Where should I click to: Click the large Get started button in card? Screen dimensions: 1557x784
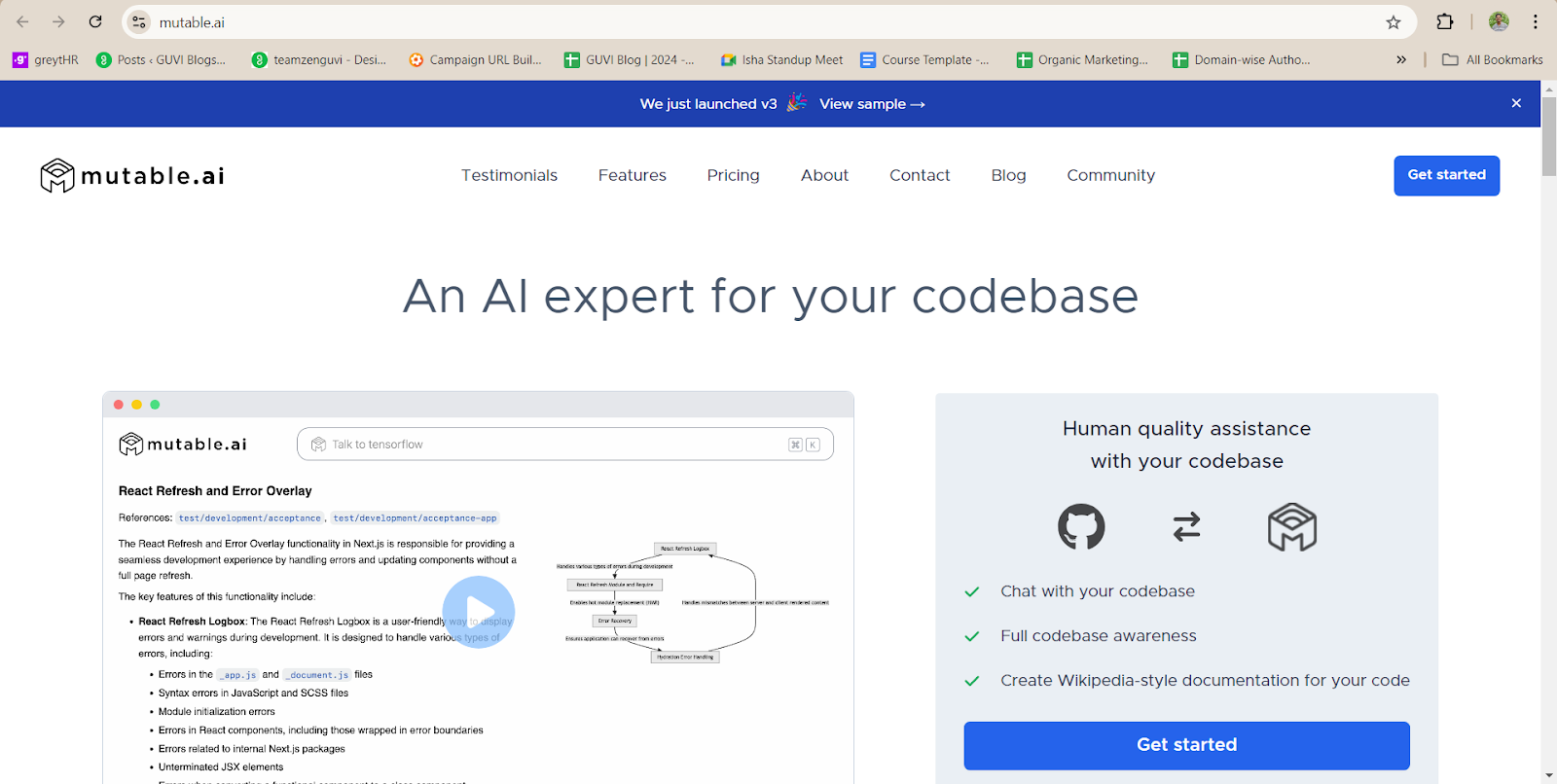(1186, 745)
